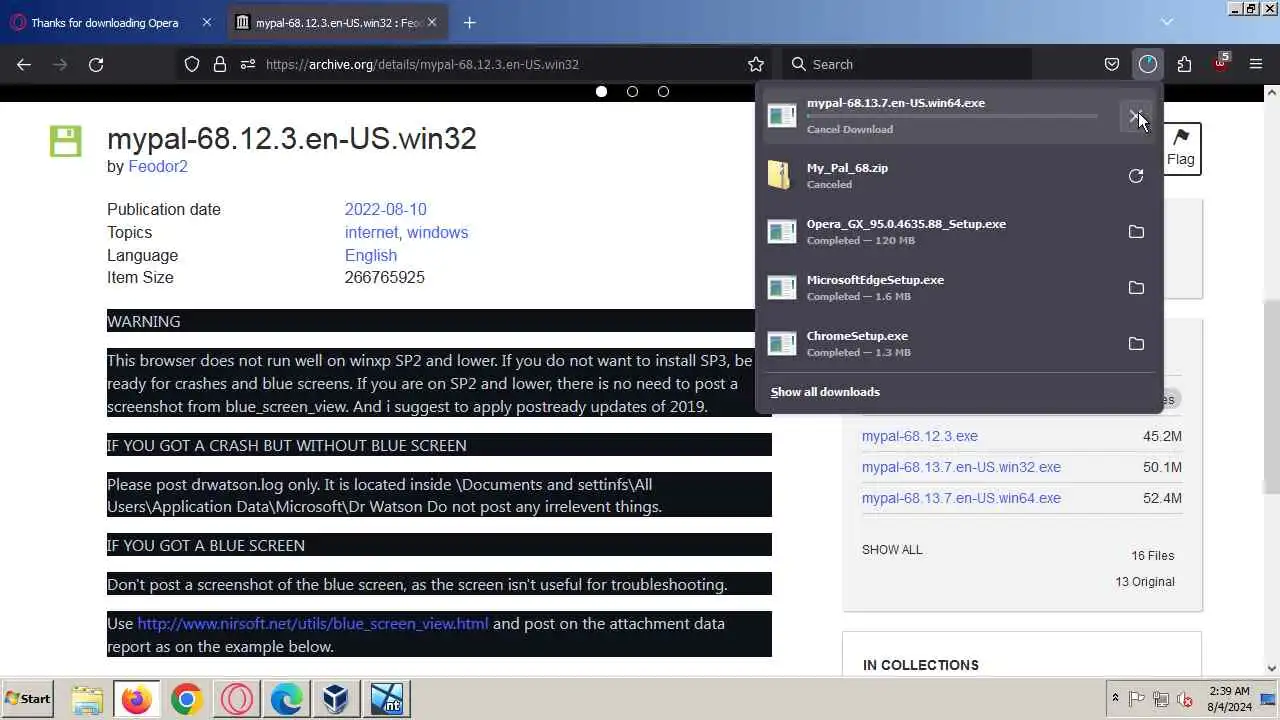View site security padlock information
This screenshot has width=1280, height=720.
pyautogui.click(x=220, y=64)
